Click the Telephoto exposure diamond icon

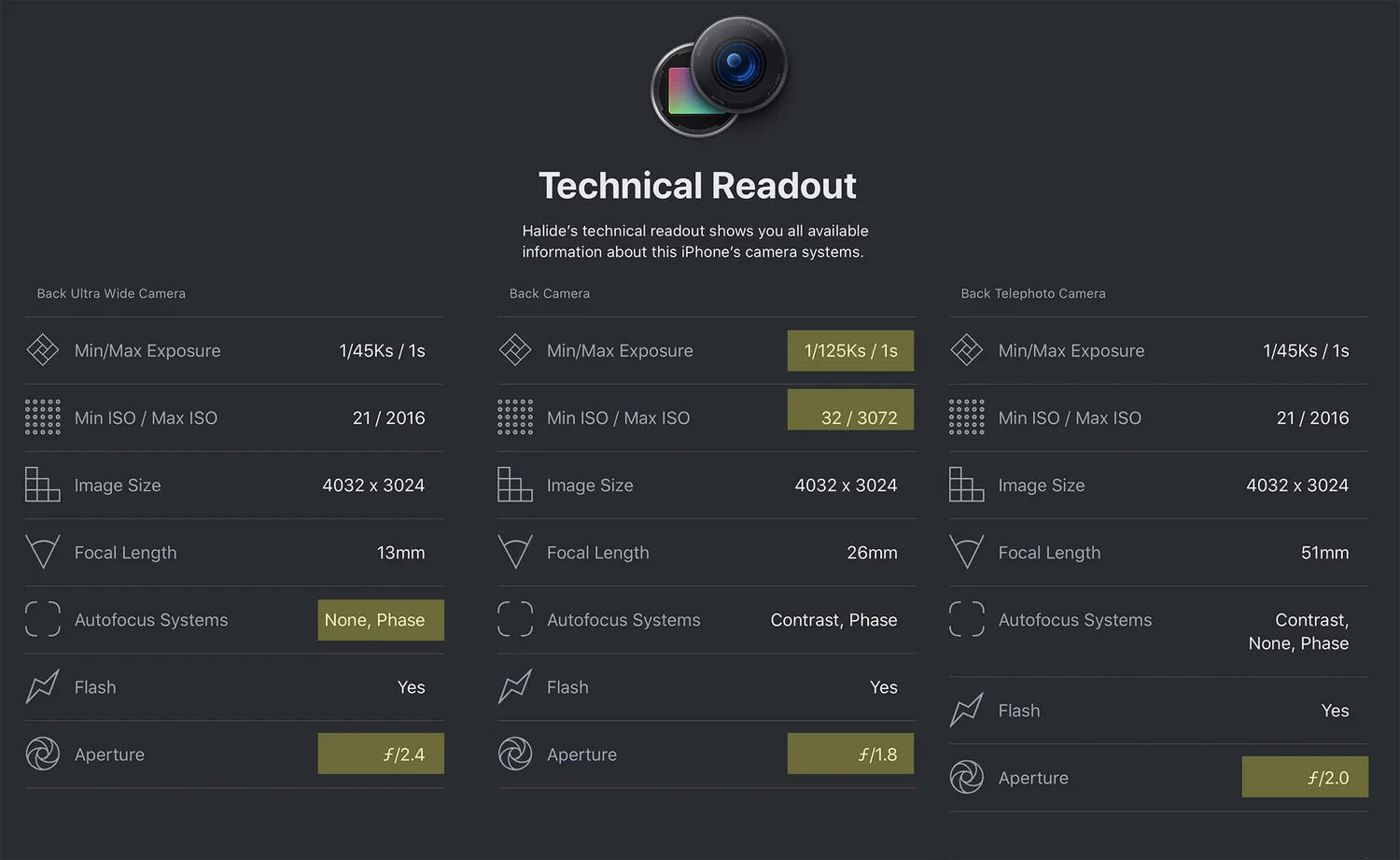966,350
